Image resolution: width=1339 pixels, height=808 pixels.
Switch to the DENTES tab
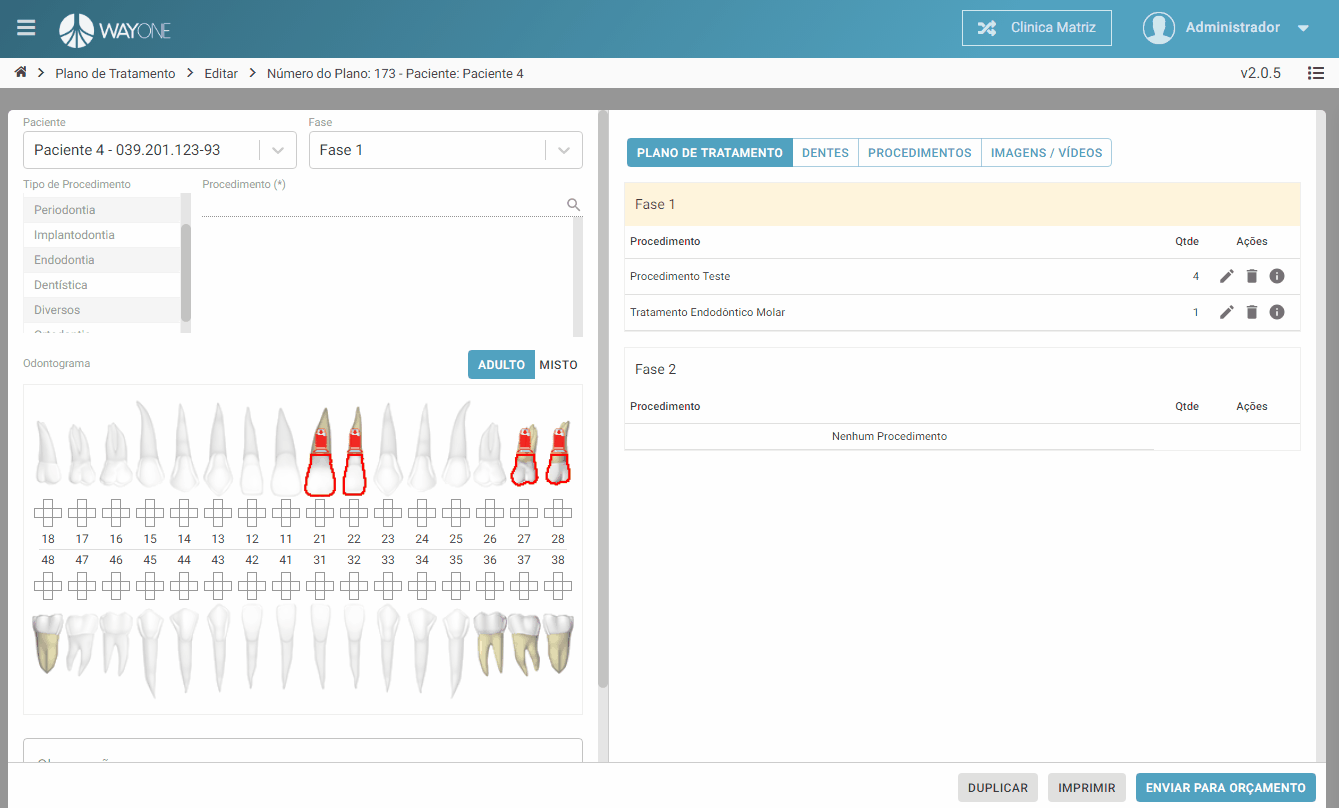(x=825, y=153)
